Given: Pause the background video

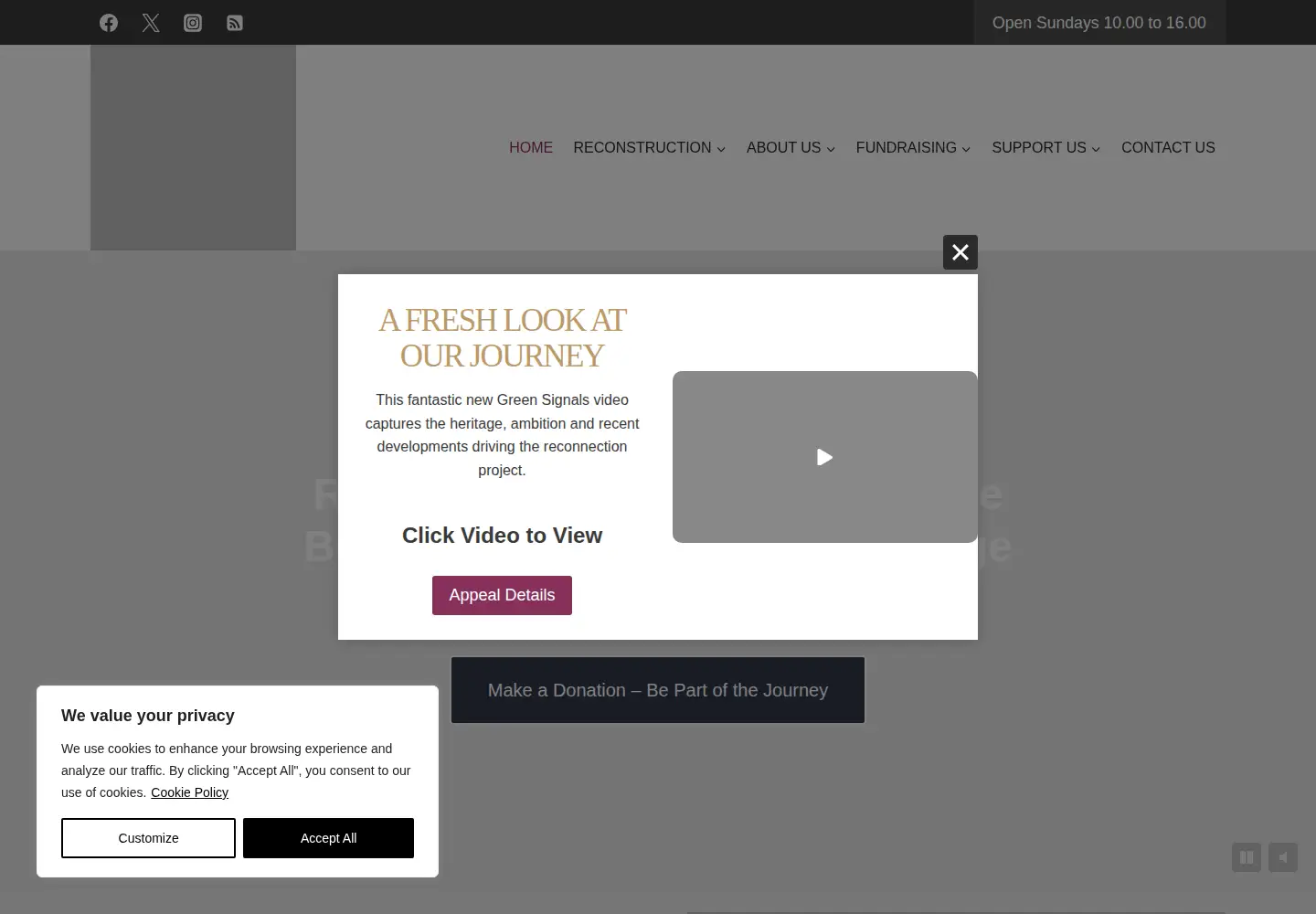Looking at the screenshot, I should tap(1247, 857).
